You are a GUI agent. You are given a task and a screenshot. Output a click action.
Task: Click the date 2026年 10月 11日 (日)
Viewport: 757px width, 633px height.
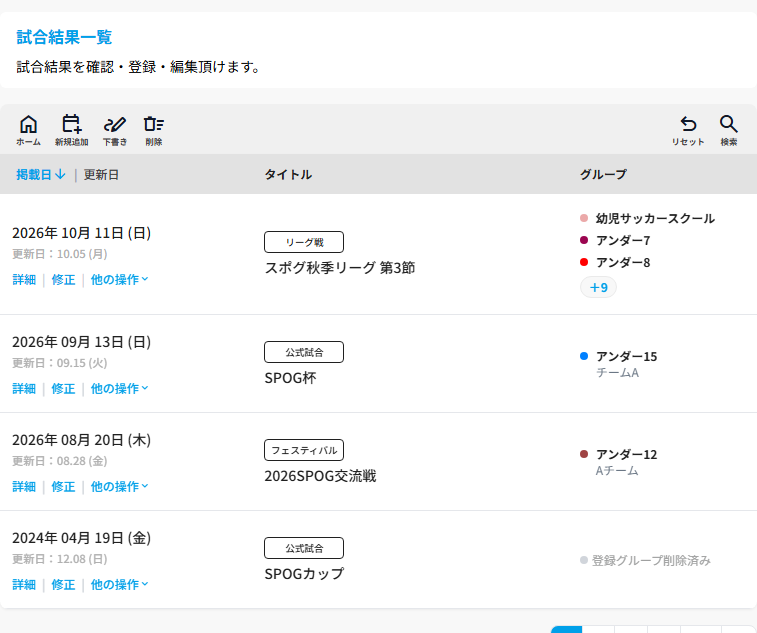coord(82,233)
